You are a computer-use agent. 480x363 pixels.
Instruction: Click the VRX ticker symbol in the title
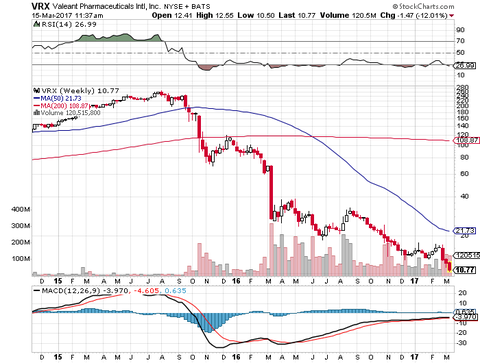coord(40,6)
